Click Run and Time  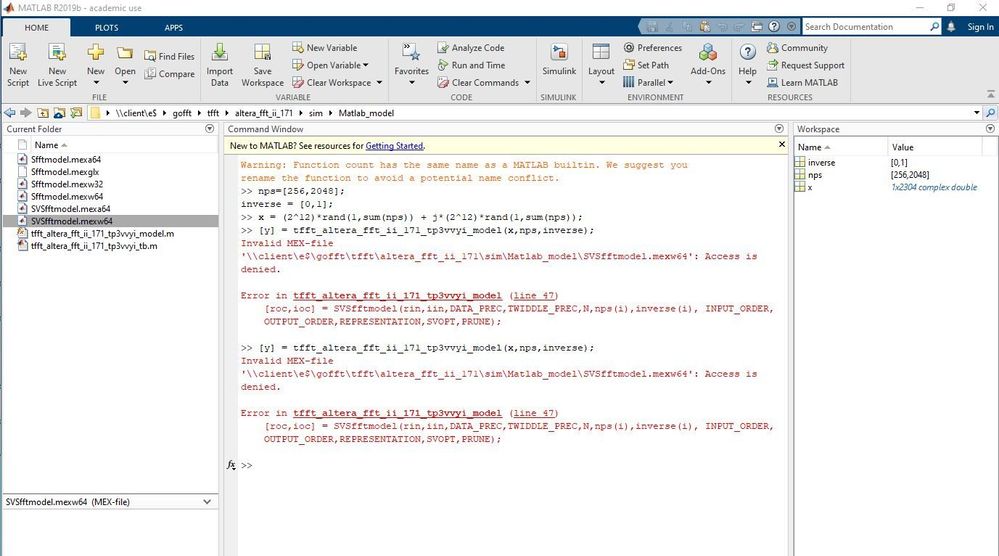pyautogui.click(x=471, y=65)
